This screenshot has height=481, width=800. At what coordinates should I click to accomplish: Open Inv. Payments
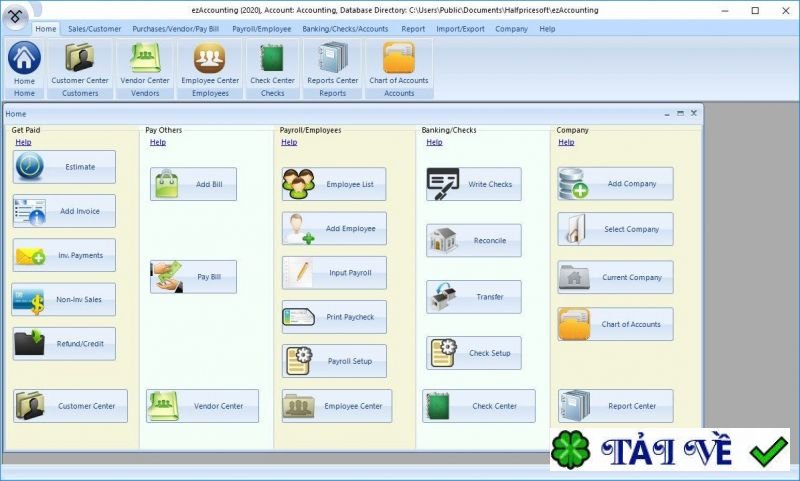coord(64,255)
